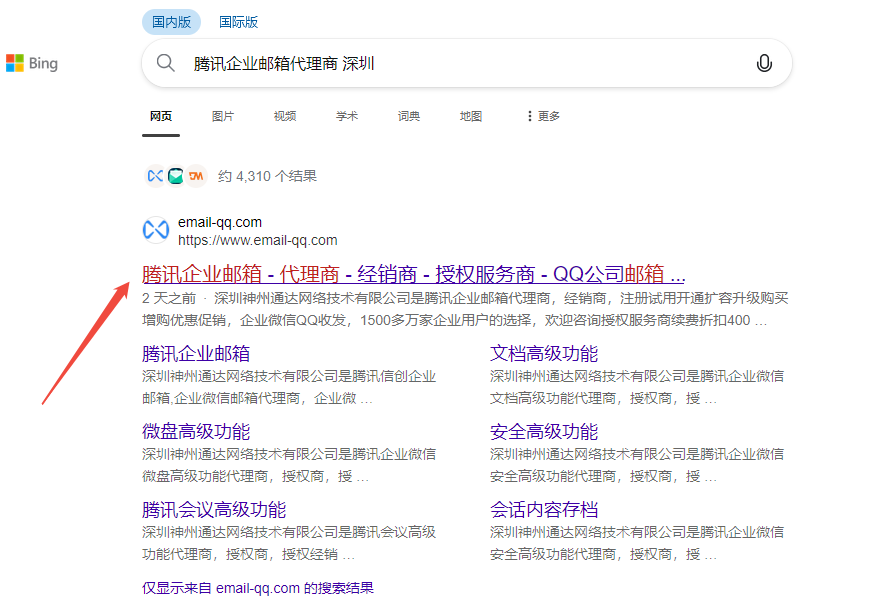Screen dimensions: 888x616
Task: Open the 图片 tab
Action: click(x=223, y=116)
